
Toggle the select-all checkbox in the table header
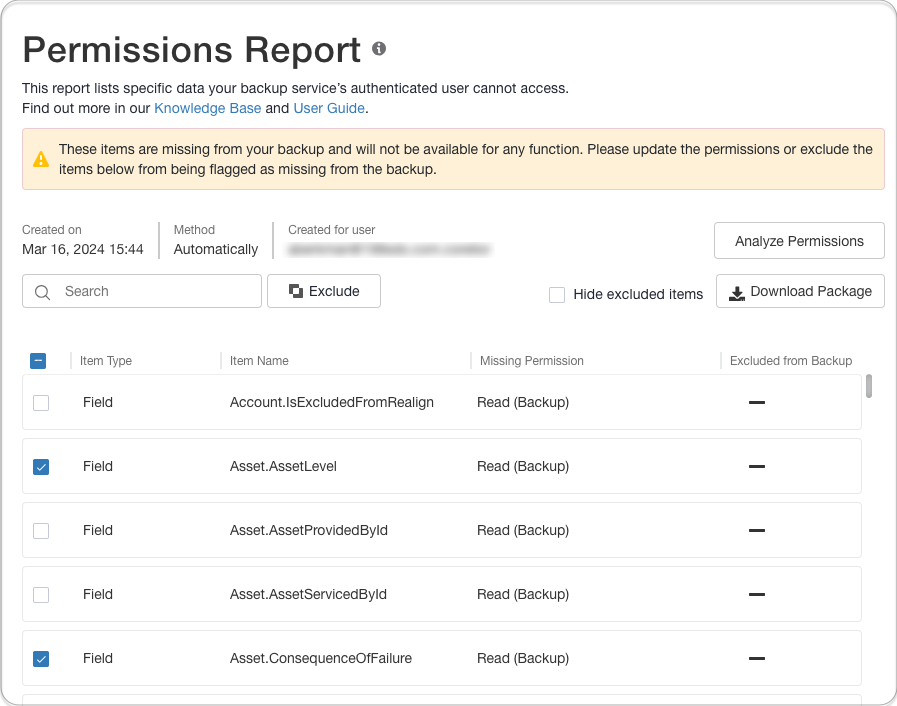coord(38,361)
